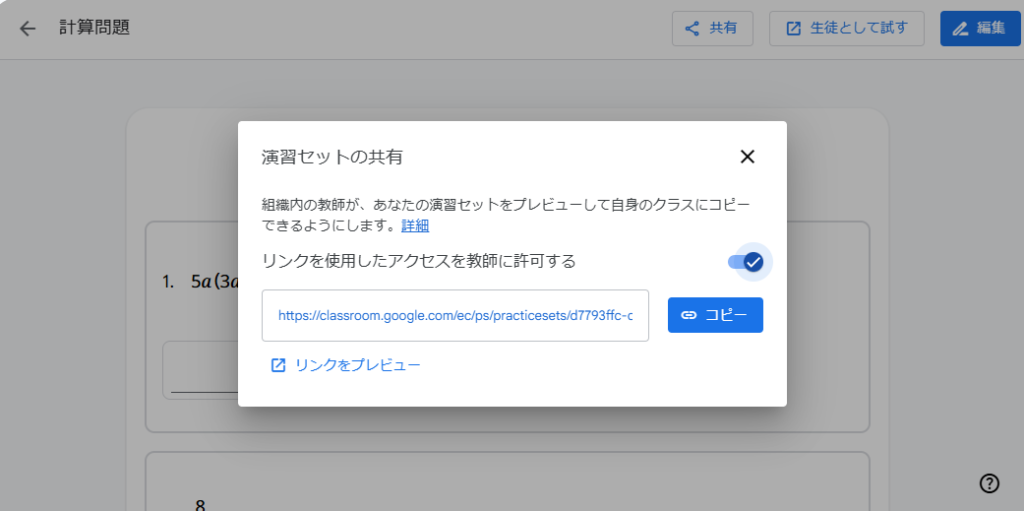Open the 詳細 link
This screenshot has width=1024, height=511.
pos(415,226)
